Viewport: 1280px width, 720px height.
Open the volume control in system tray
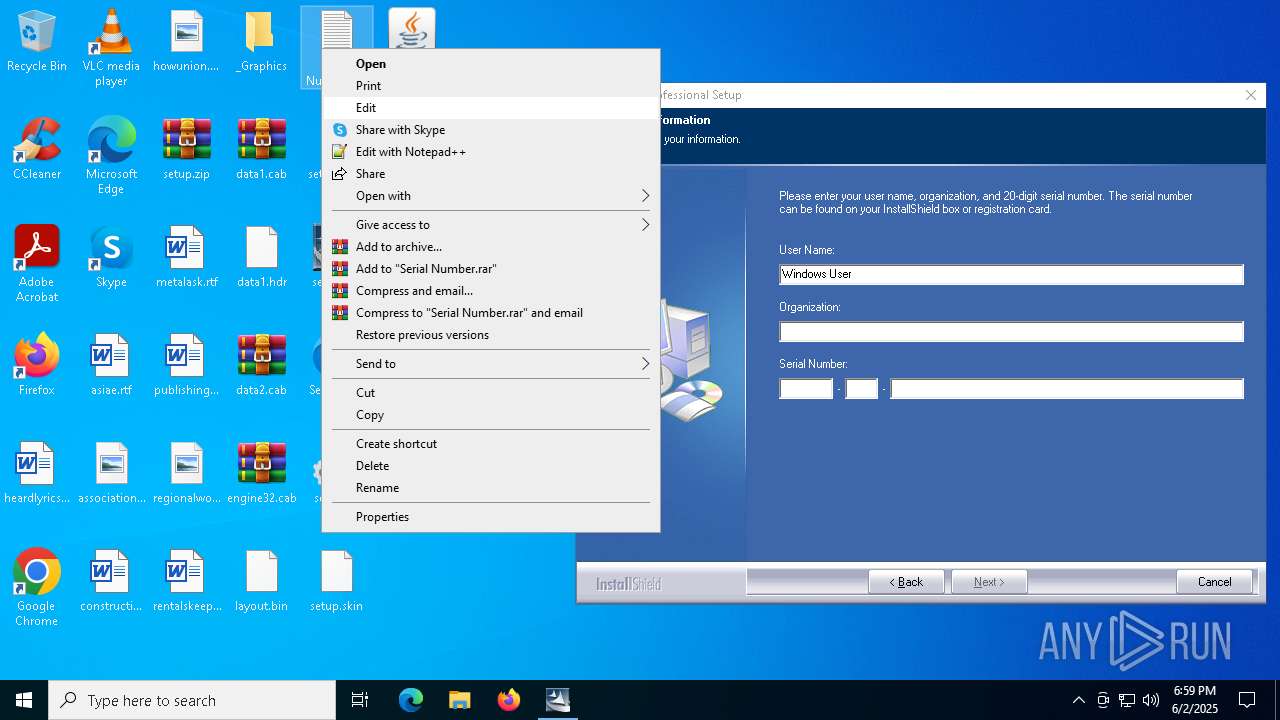click(x=1151, y=700)
